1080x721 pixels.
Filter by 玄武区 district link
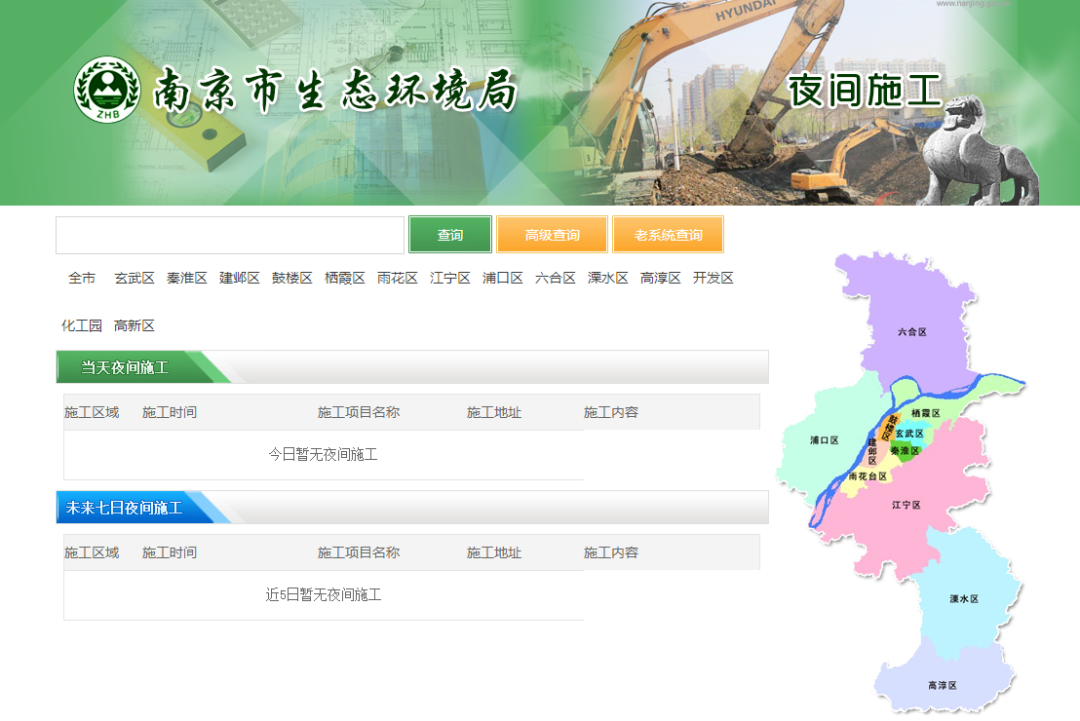(134, 278)
